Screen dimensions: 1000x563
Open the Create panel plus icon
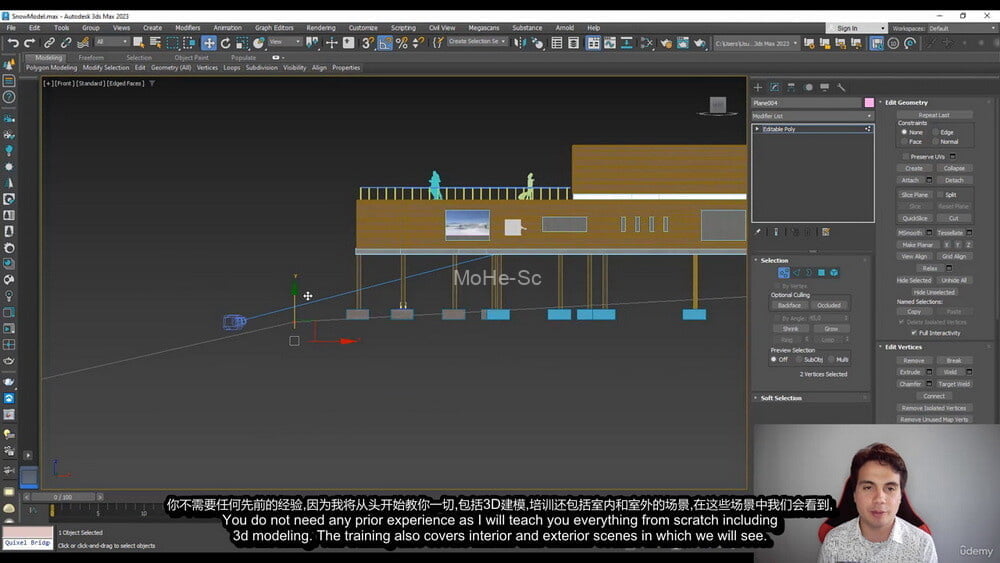(757, 87)
